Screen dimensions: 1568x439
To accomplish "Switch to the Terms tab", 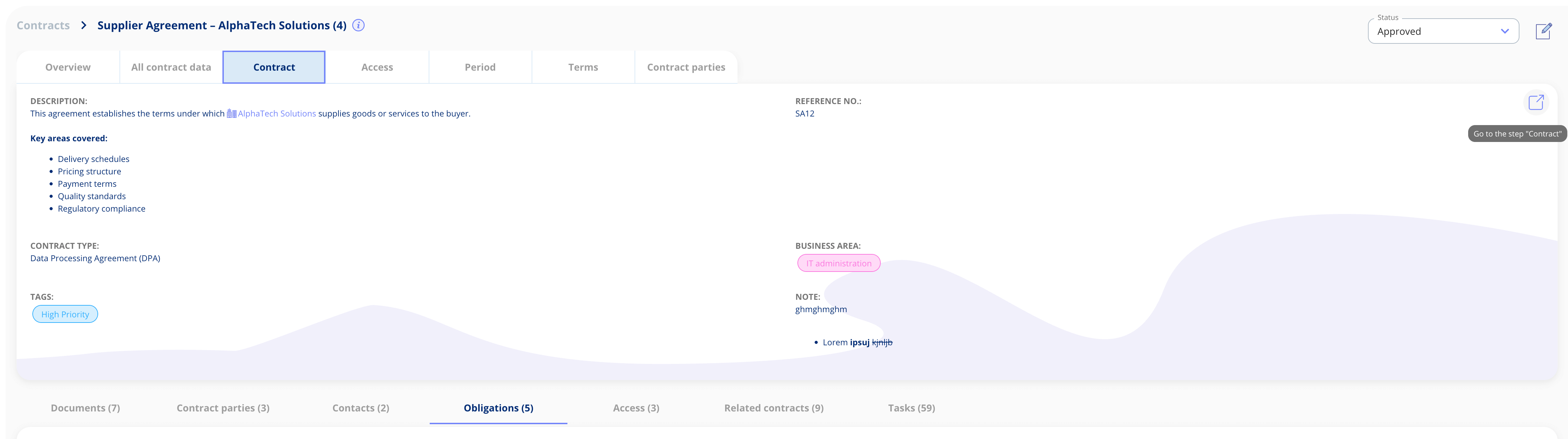I will click(x=583, y=67).
